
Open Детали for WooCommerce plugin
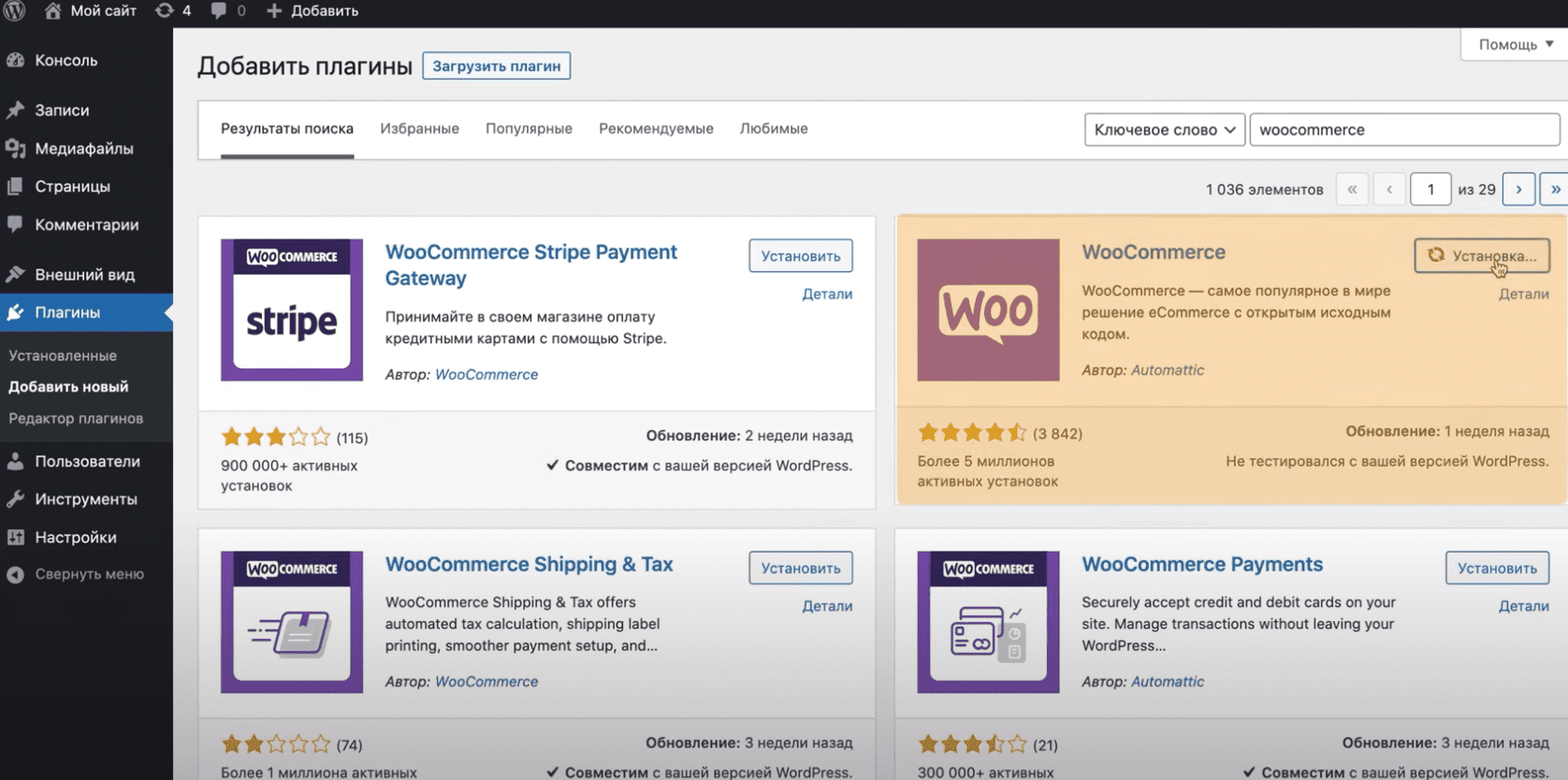tap(1524, 294)
